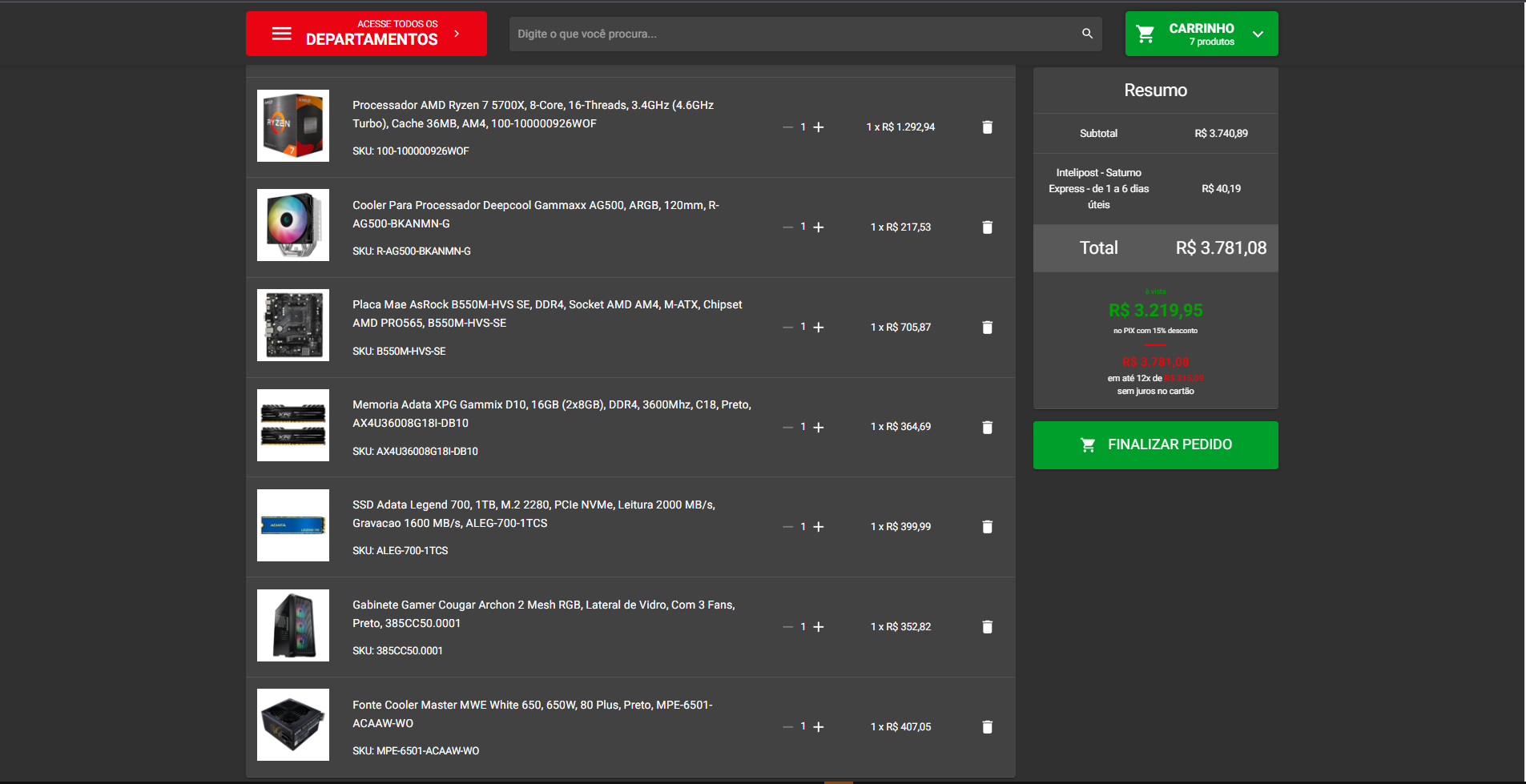1526x784 pixels.
Task: Open Cooler Deepcool Gammaxx AG500 title link
Action: [x=536, y=215]
